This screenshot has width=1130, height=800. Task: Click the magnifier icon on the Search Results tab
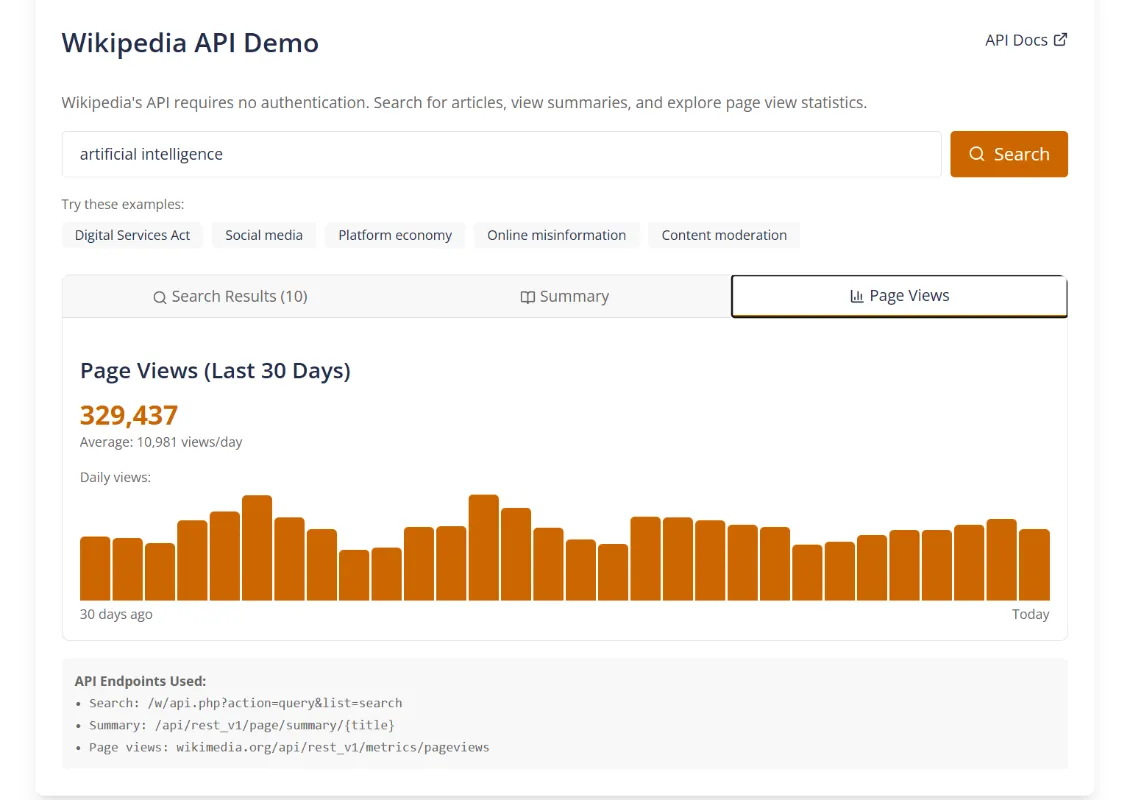pos(160,297)
